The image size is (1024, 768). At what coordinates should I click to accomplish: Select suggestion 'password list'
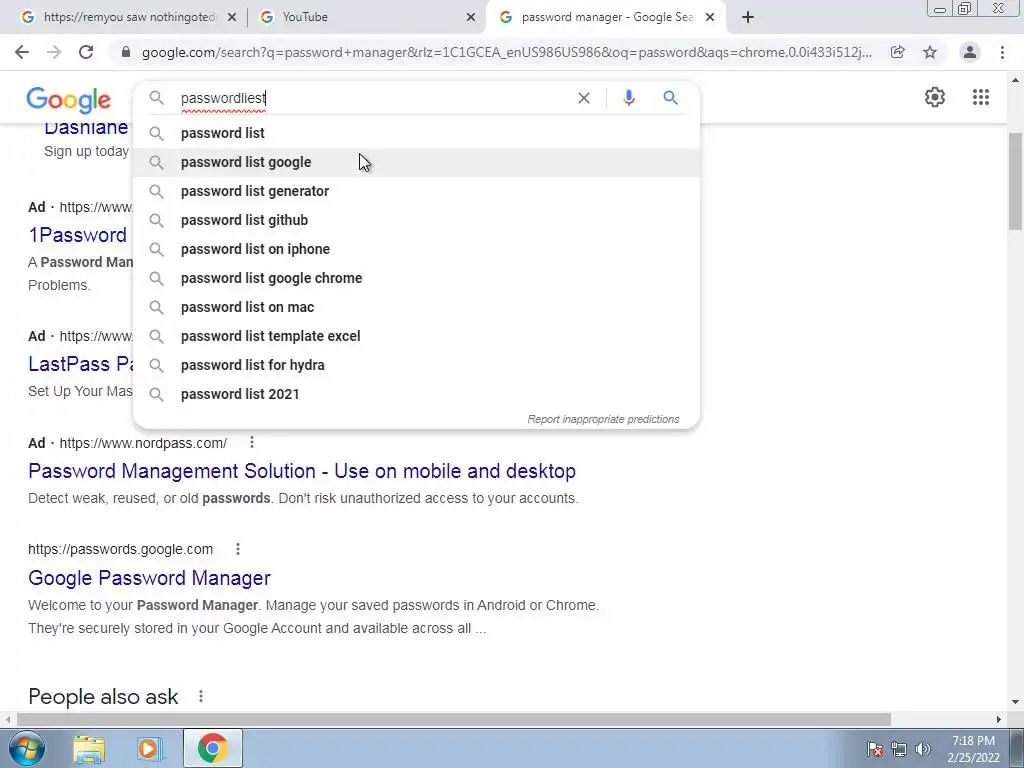point(416,133)
